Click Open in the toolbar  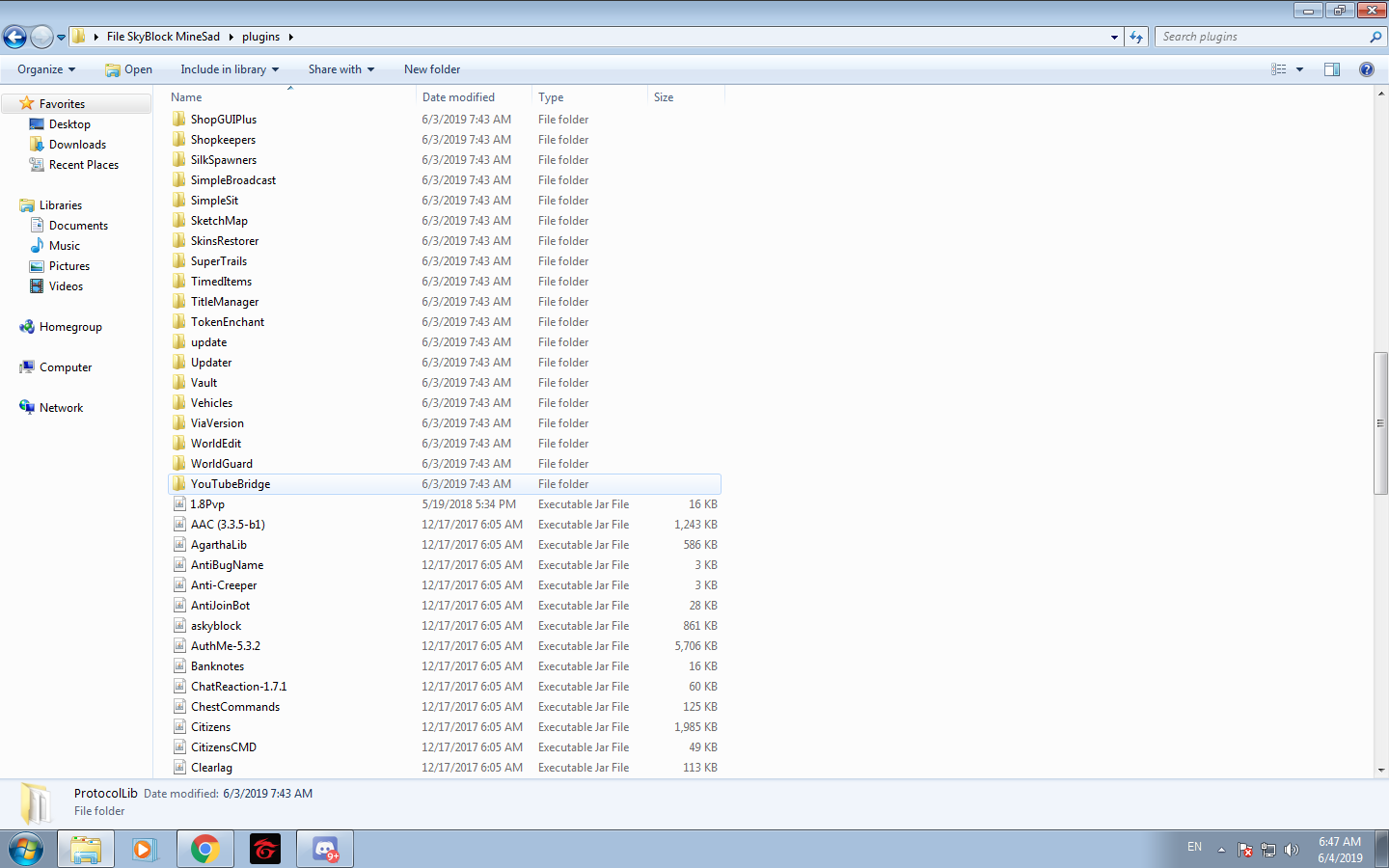[129, 69]
